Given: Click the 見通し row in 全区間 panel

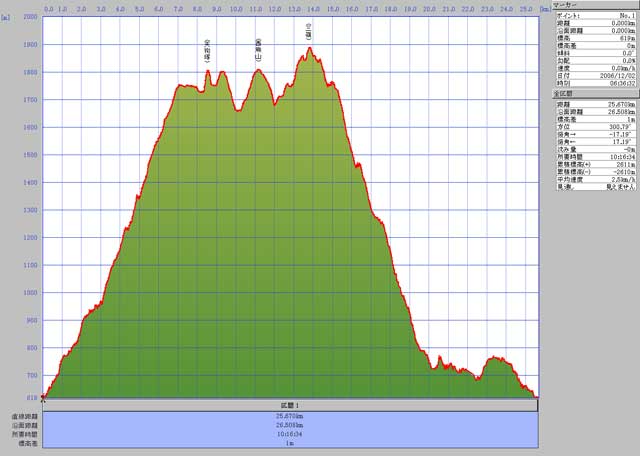Looking at the screenshot, I should (x=594, y=184).
